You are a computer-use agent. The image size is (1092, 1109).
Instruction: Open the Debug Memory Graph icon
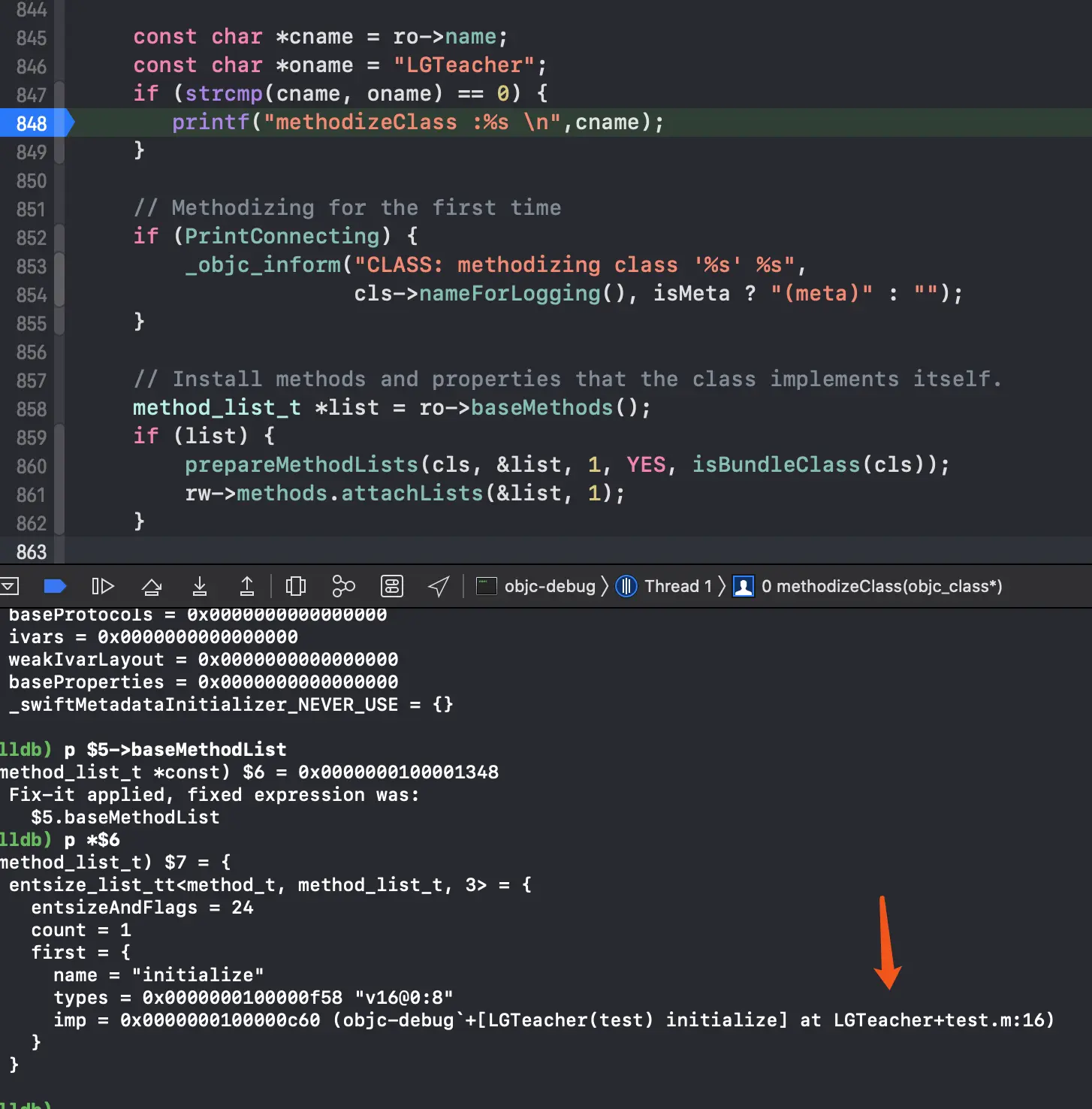(343, 586)
